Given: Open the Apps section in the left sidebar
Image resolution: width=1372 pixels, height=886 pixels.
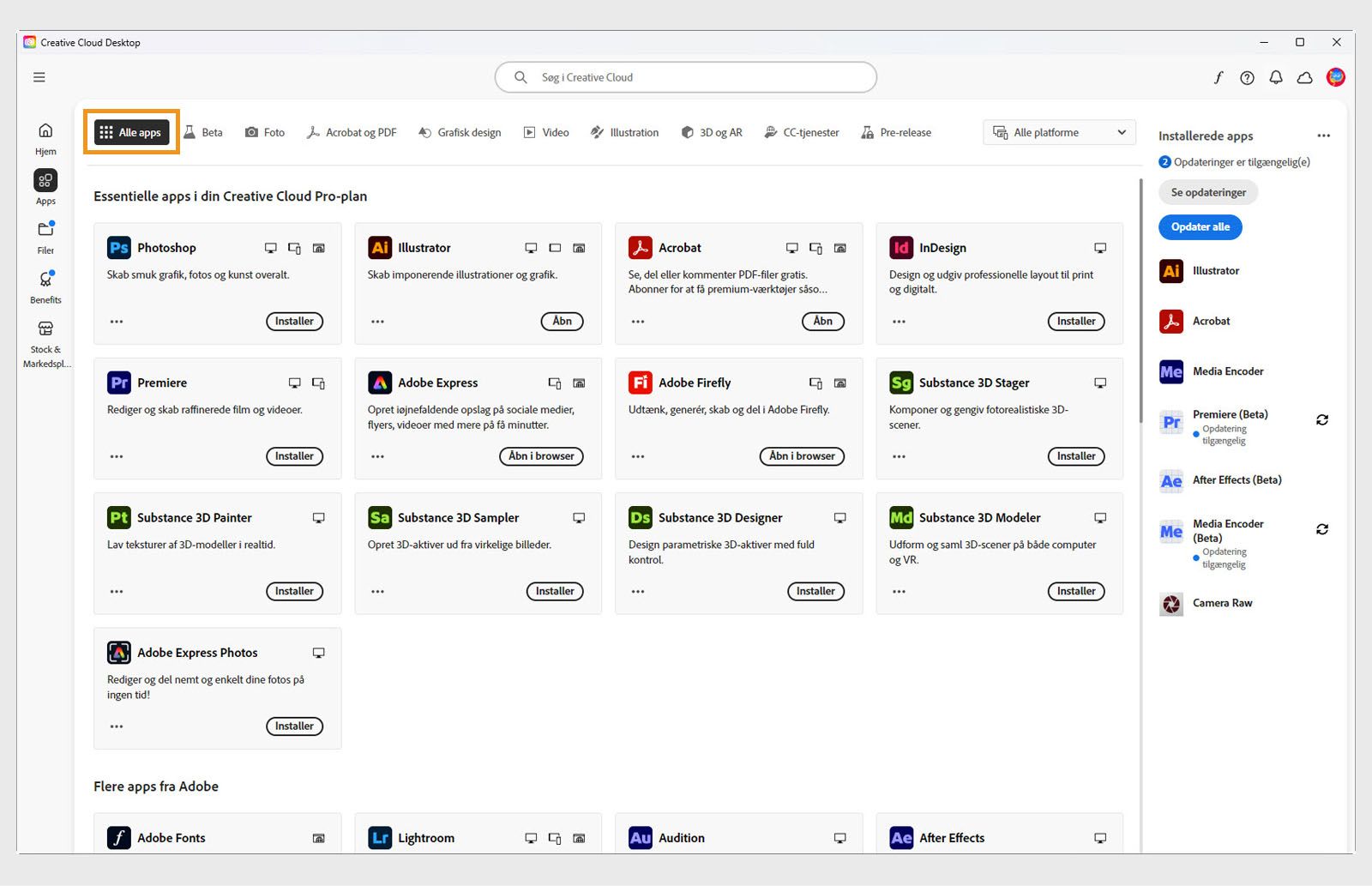Looking at the screenshot, I should [45, 186].
